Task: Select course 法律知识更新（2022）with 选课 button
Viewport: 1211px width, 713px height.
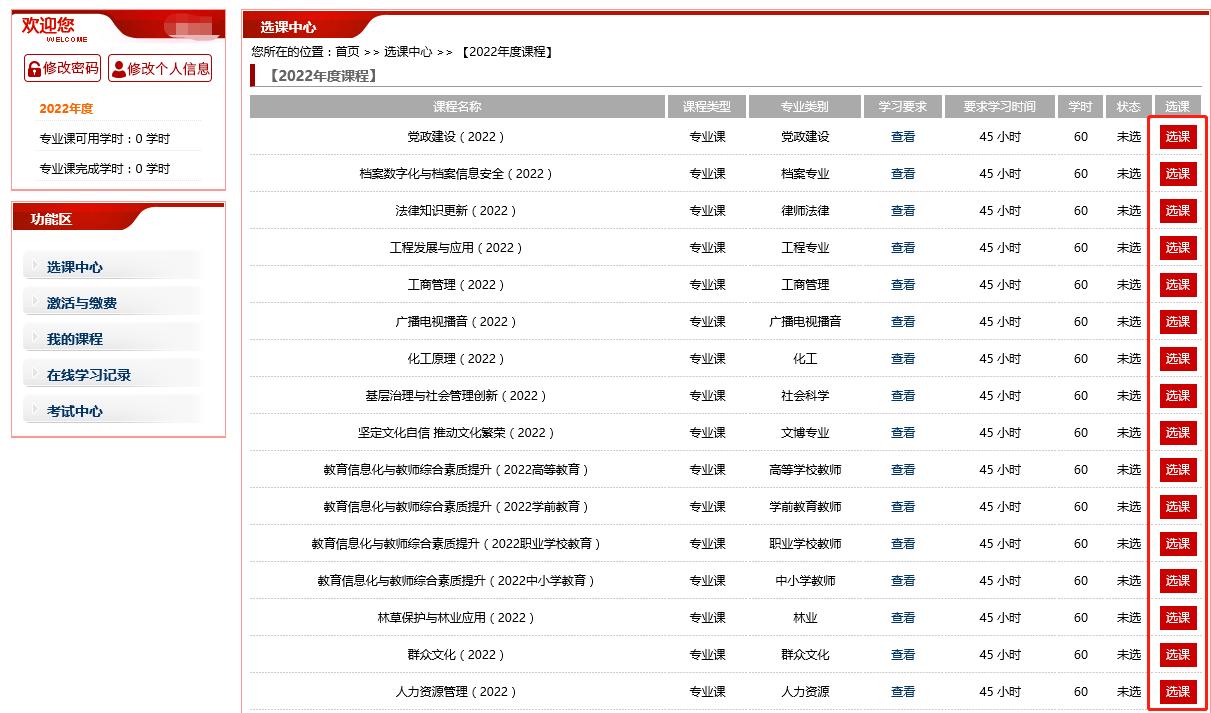Action: coord(1177,211)
